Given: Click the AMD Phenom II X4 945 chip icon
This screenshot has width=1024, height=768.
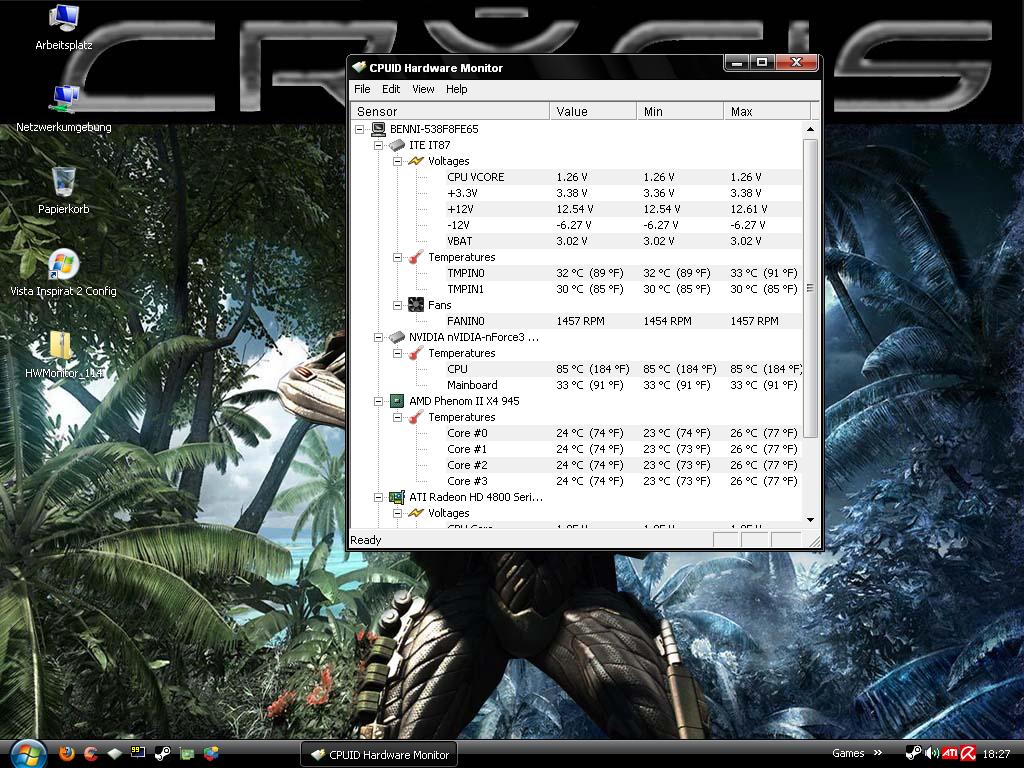Looking at the screenshot, I should pyautogui.click(x=396, y=400).
